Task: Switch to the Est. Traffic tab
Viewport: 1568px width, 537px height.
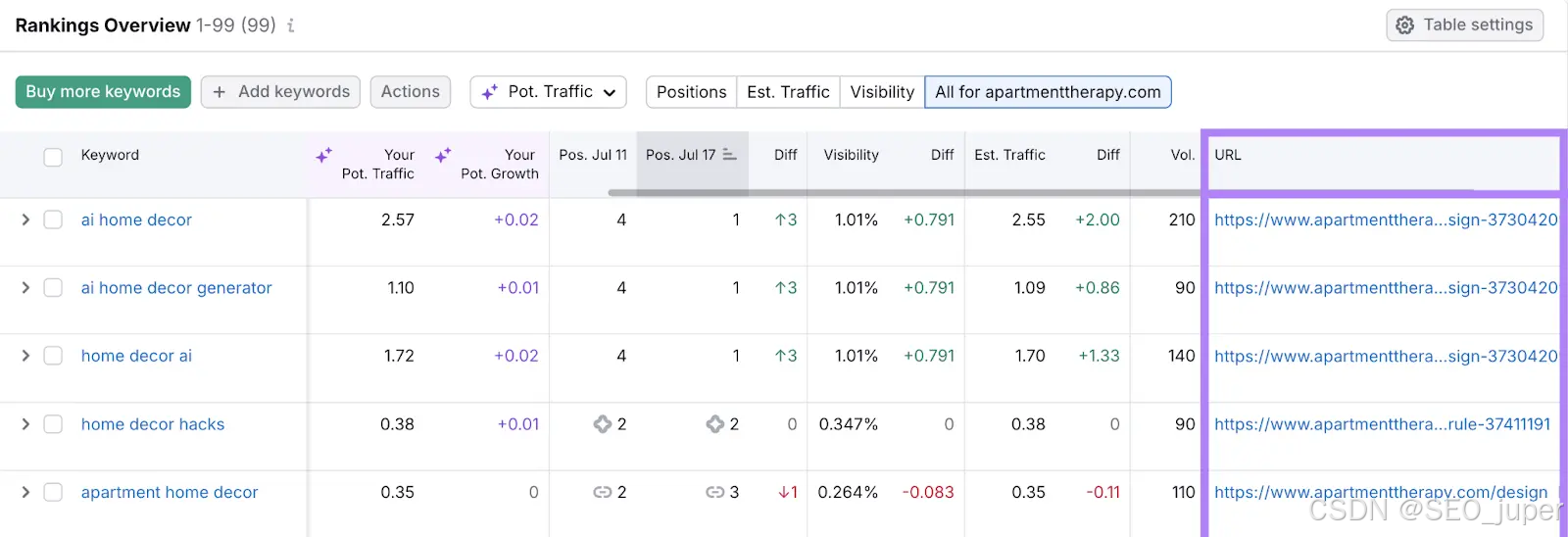Action: 788,91
